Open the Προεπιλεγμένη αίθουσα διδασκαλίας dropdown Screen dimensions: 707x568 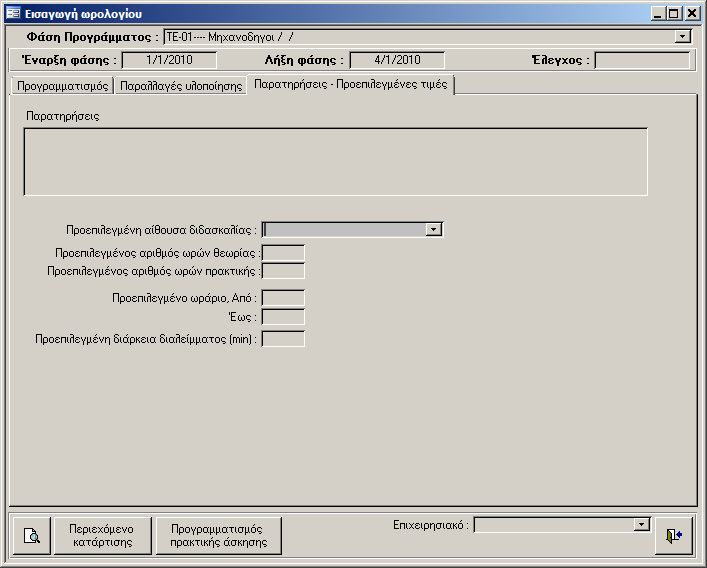[x=433, y=229]
